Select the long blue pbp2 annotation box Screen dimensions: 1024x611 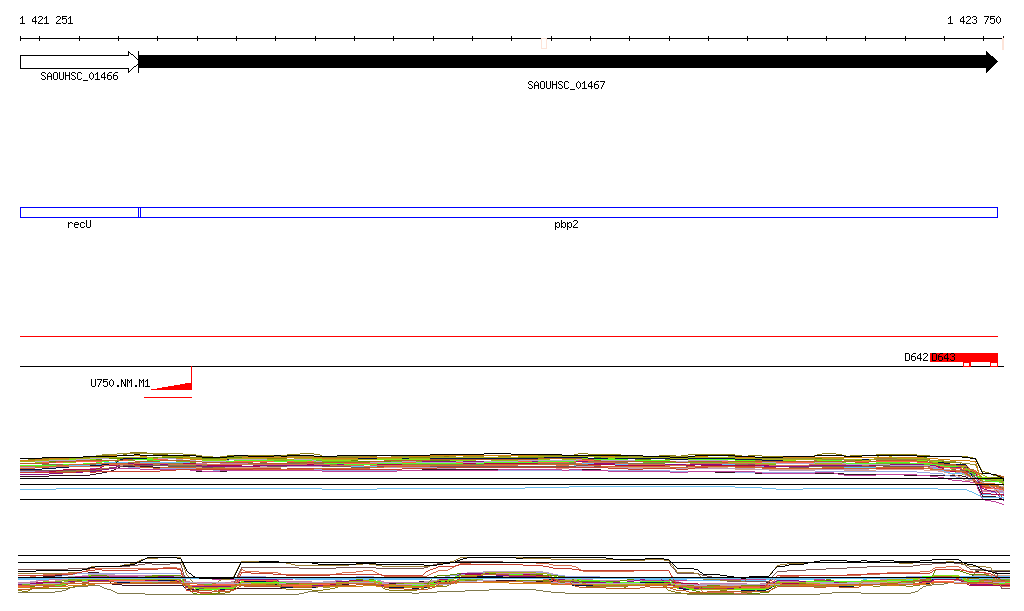coord(567,212)
